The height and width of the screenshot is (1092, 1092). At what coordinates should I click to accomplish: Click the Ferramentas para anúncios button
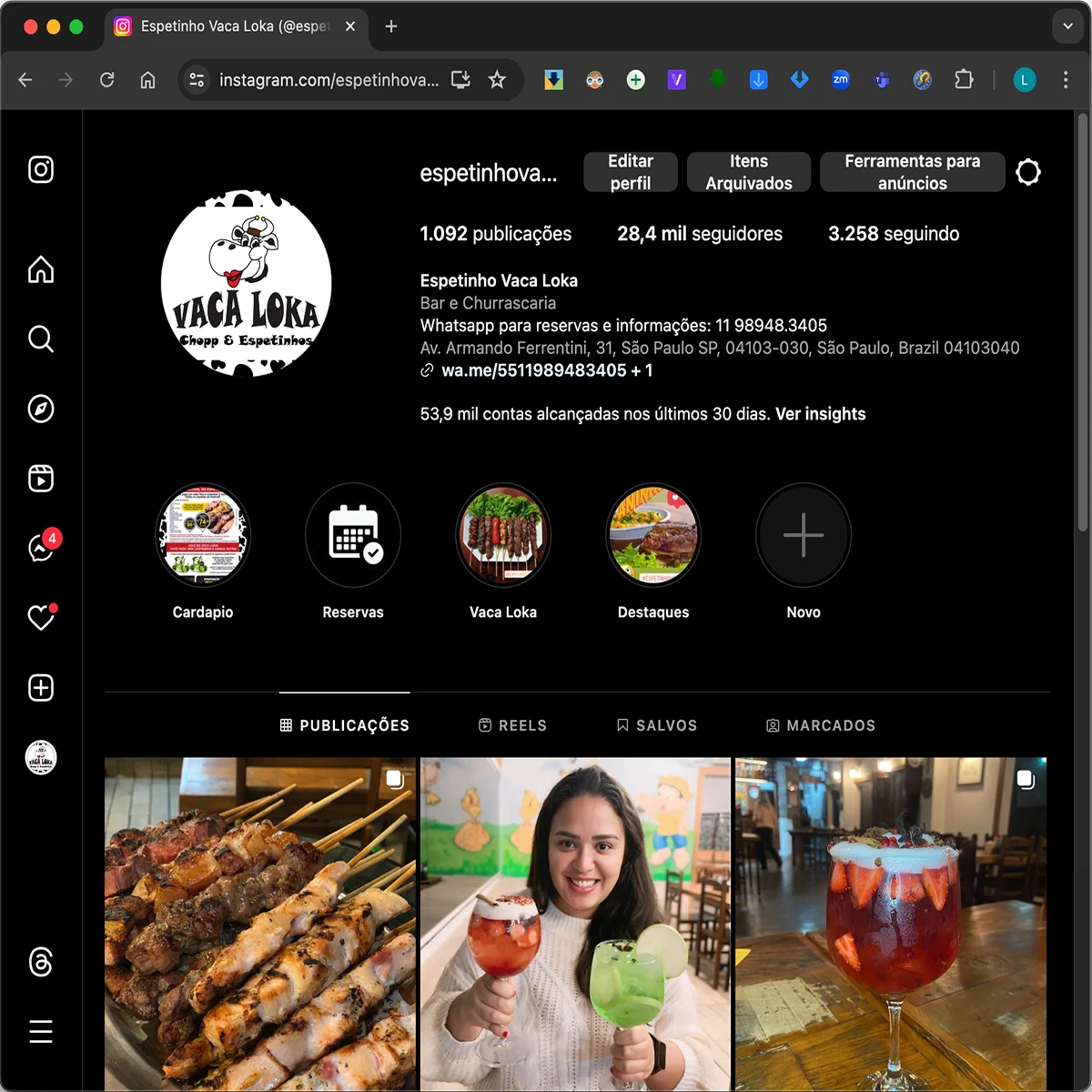[x=912, y=172]
